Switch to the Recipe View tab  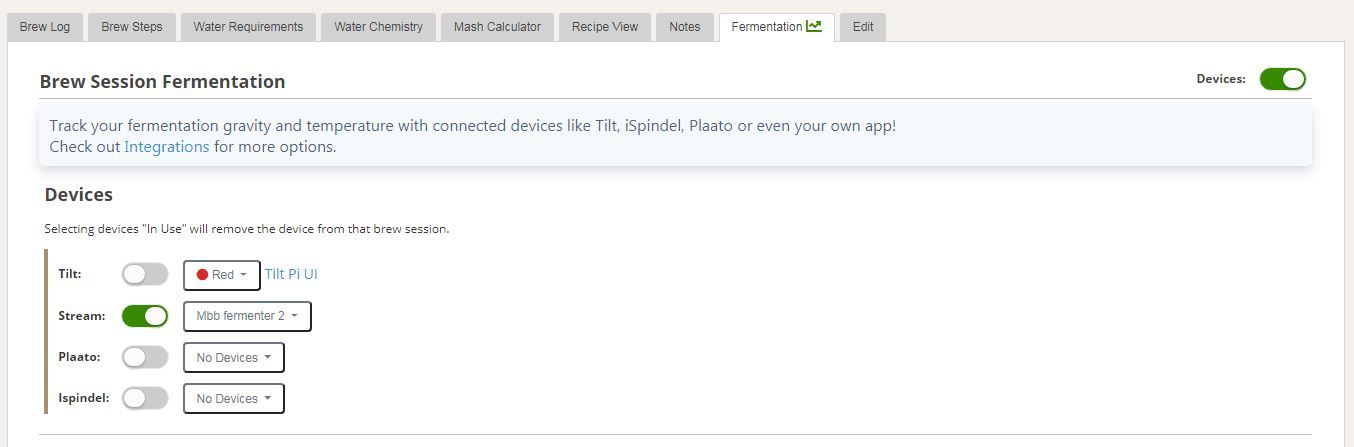pos(605,27)
